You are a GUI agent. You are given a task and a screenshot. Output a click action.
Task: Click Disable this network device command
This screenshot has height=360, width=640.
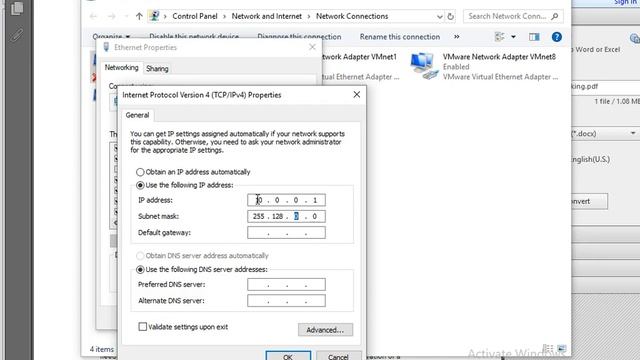194,37
